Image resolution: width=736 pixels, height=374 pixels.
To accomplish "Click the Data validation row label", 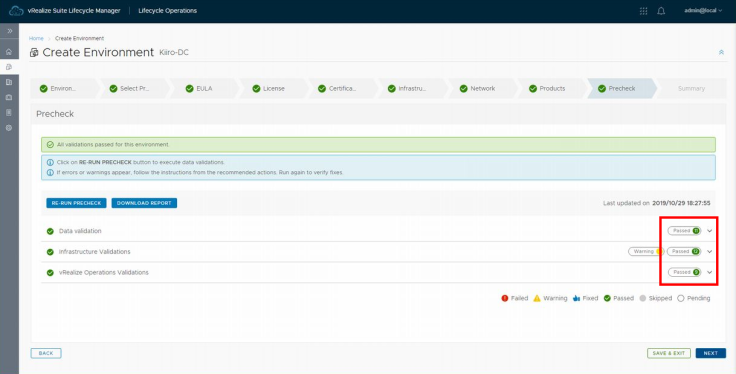I will tap(80, 231).
